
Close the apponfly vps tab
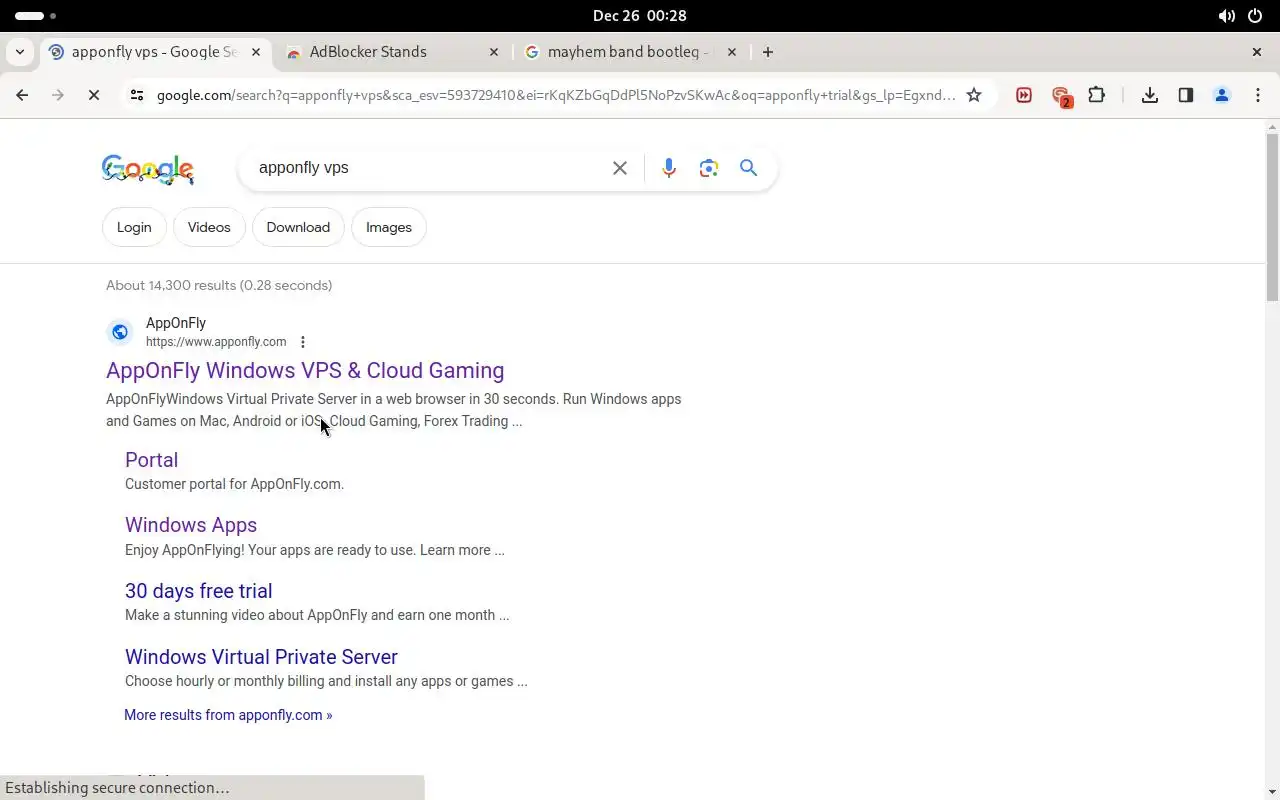tap(256, 52)
